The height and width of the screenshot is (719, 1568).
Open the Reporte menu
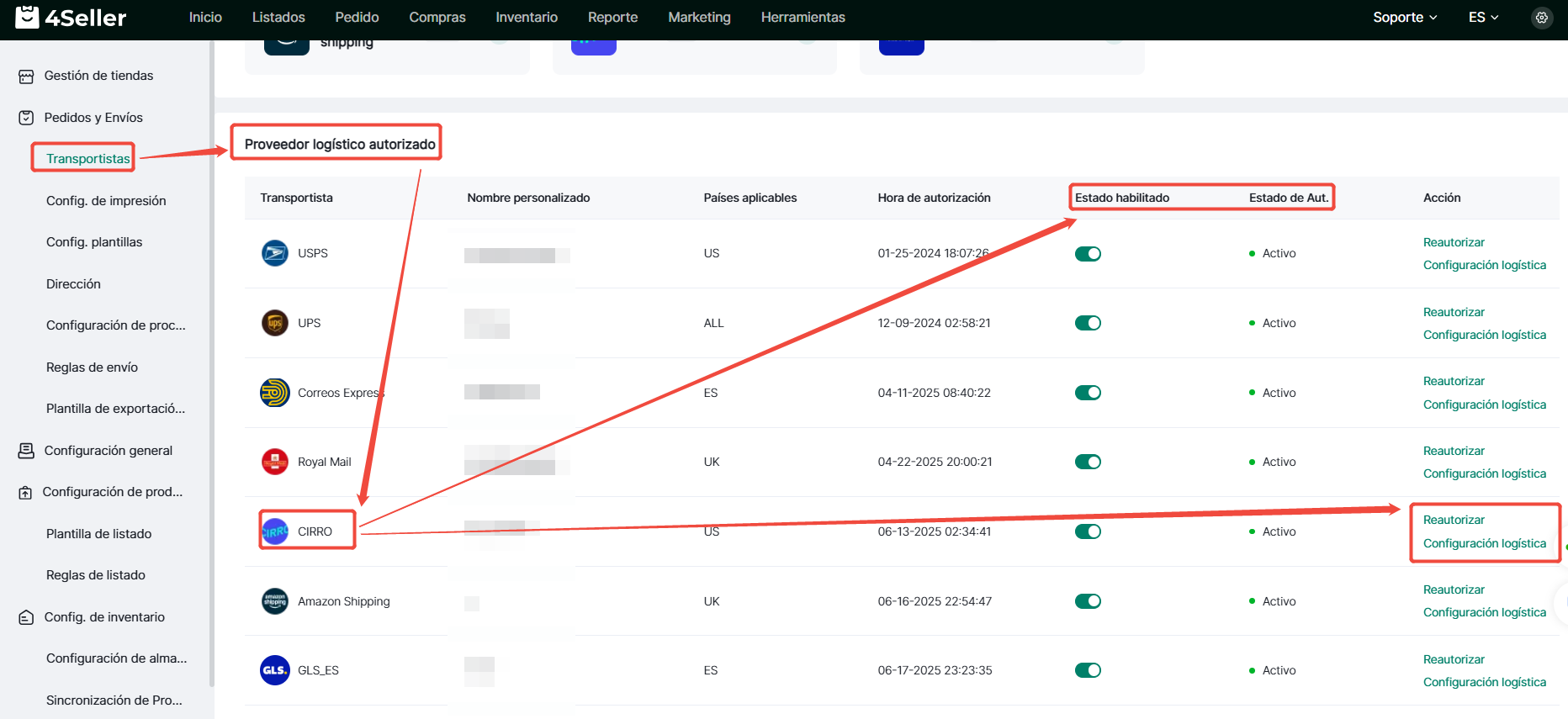tap(612, 18)
